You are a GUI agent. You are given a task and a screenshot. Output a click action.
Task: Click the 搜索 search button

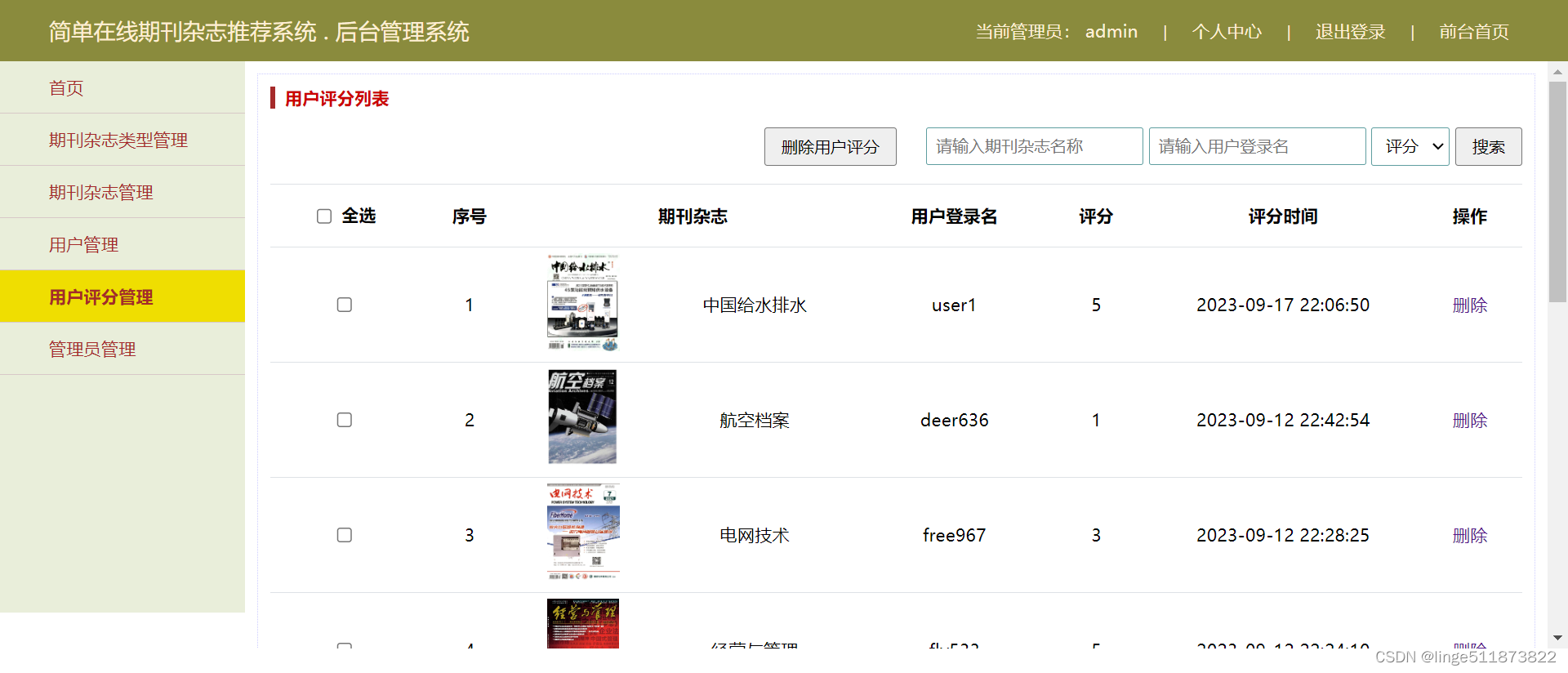(1488, 147)
